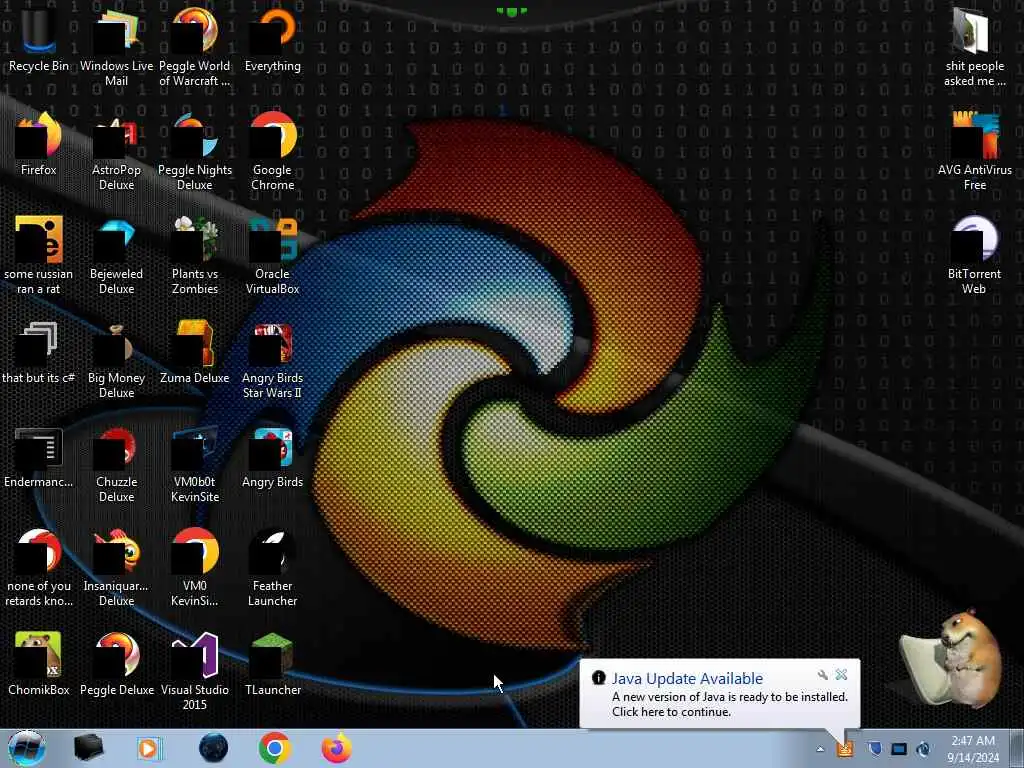Open clock showing 2:47 AM
The width and height of the screenshot is (1024, 768).
[x=973, y=749]
